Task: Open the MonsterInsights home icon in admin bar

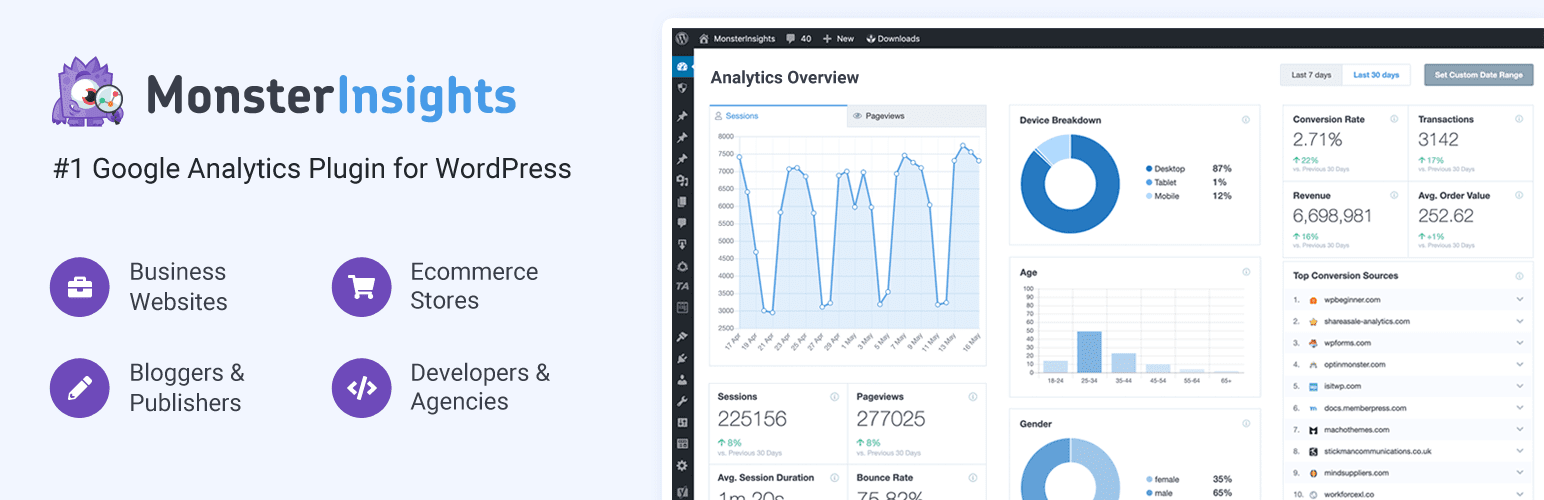Action: 704,38
